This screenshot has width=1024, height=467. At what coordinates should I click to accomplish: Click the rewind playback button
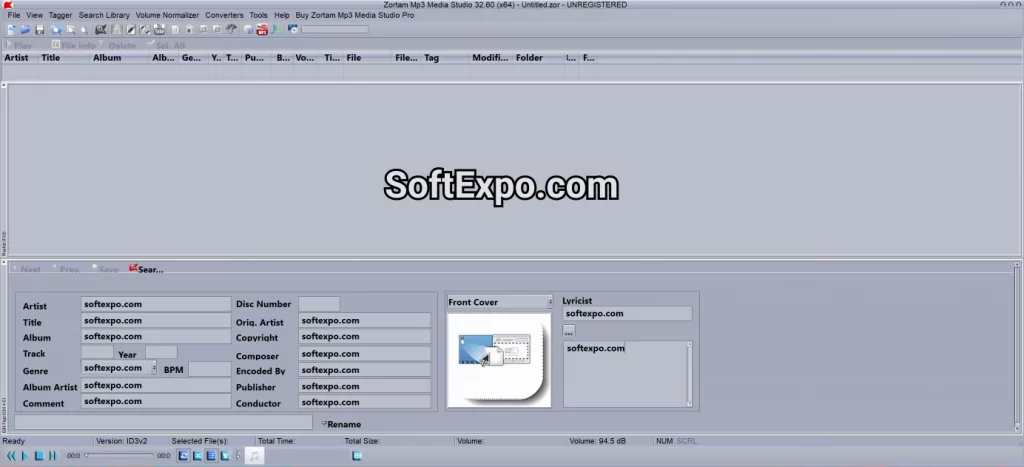11,456
